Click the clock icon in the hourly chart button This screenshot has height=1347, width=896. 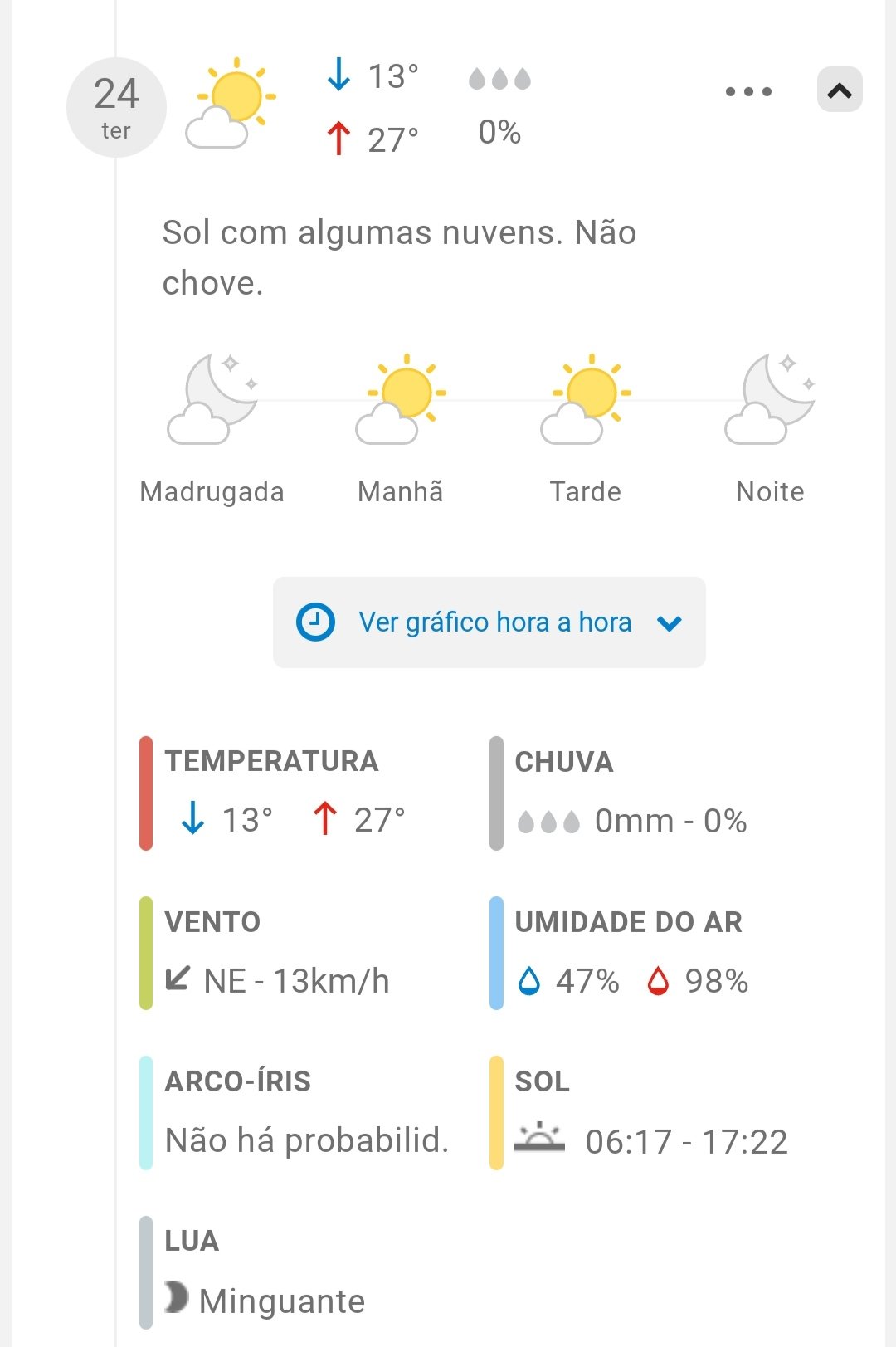[315, 622]
